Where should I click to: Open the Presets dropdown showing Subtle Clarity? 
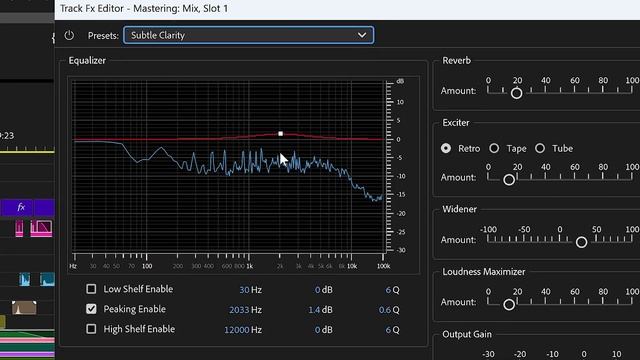[x=249, y=35]
